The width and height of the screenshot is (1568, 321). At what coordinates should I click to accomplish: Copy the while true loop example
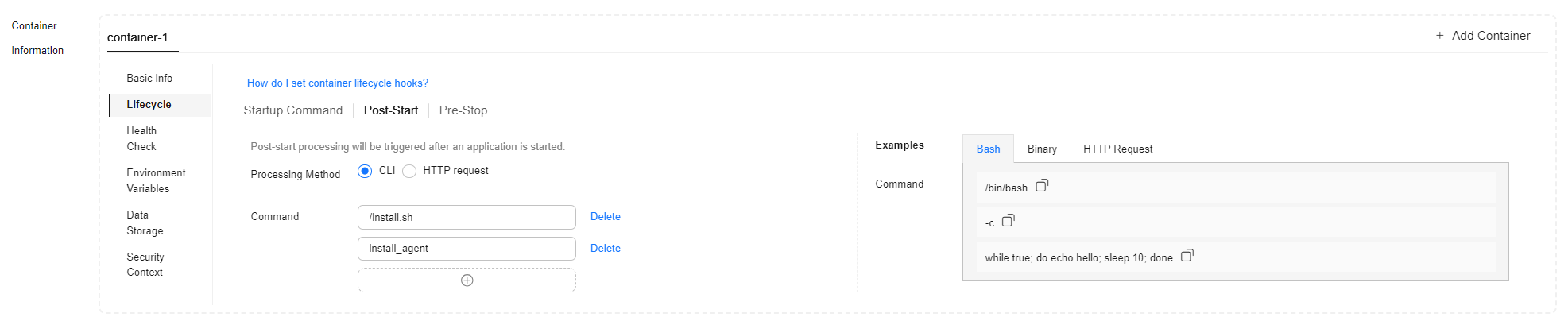click(1187, 256)
